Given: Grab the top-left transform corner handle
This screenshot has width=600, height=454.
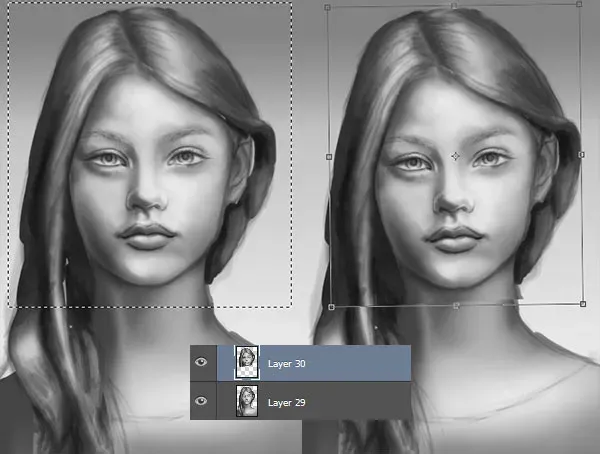Looking at the screenshot, I should tap(327, 8).
